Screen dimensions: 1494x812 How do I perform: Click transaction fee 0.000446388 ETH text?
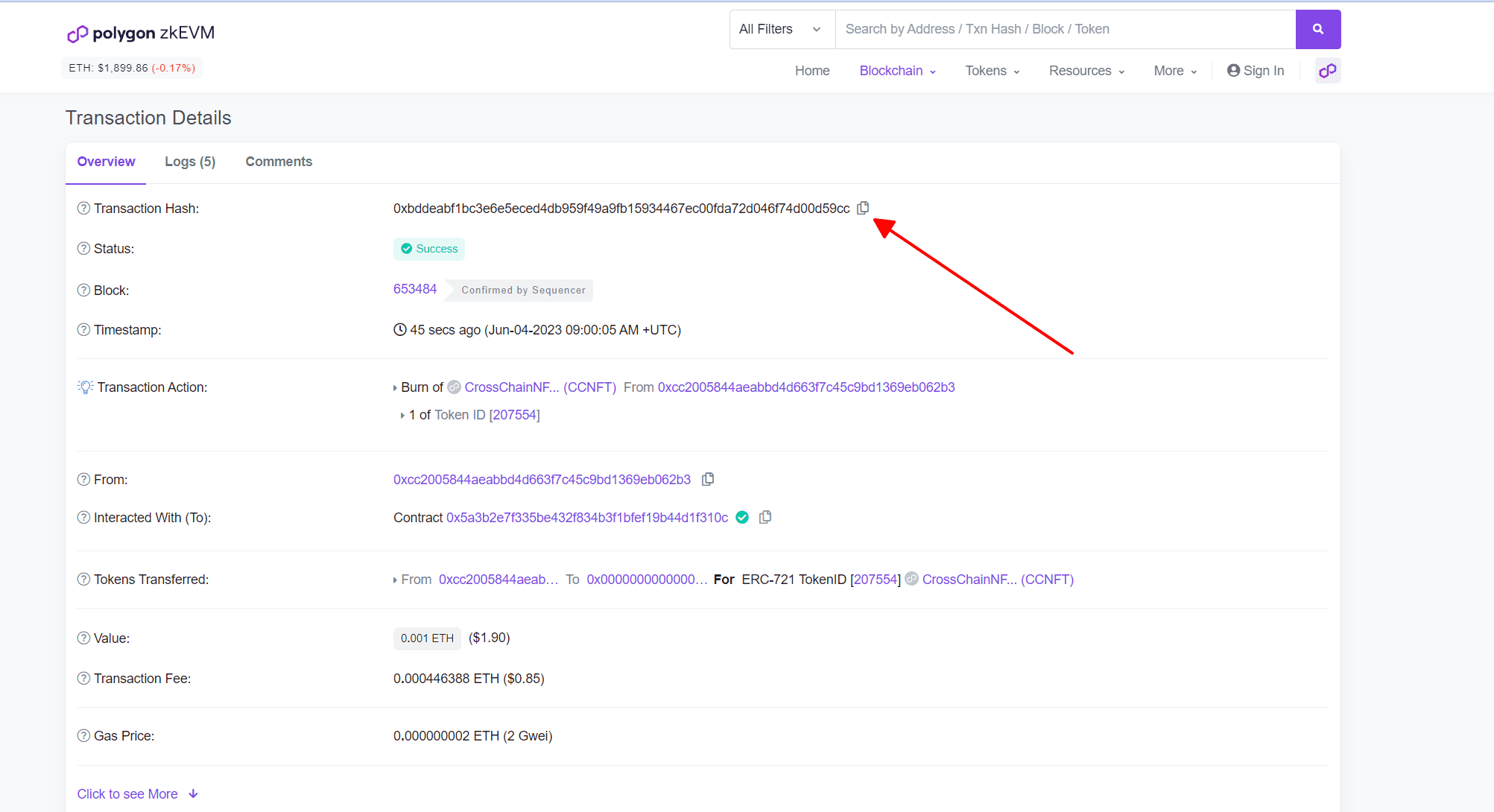[x=469, y=679]
